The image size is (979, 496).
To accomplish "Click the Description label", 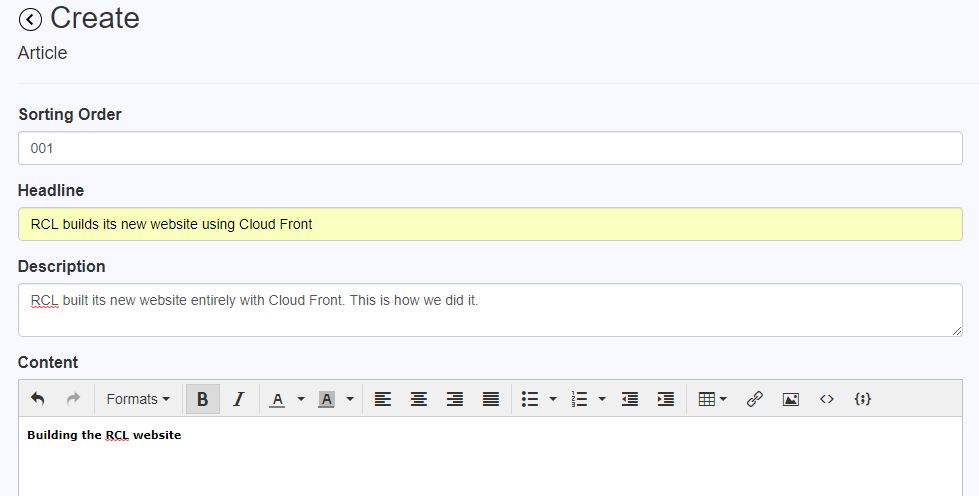I will pyautogui.click(x=61, y=266).
